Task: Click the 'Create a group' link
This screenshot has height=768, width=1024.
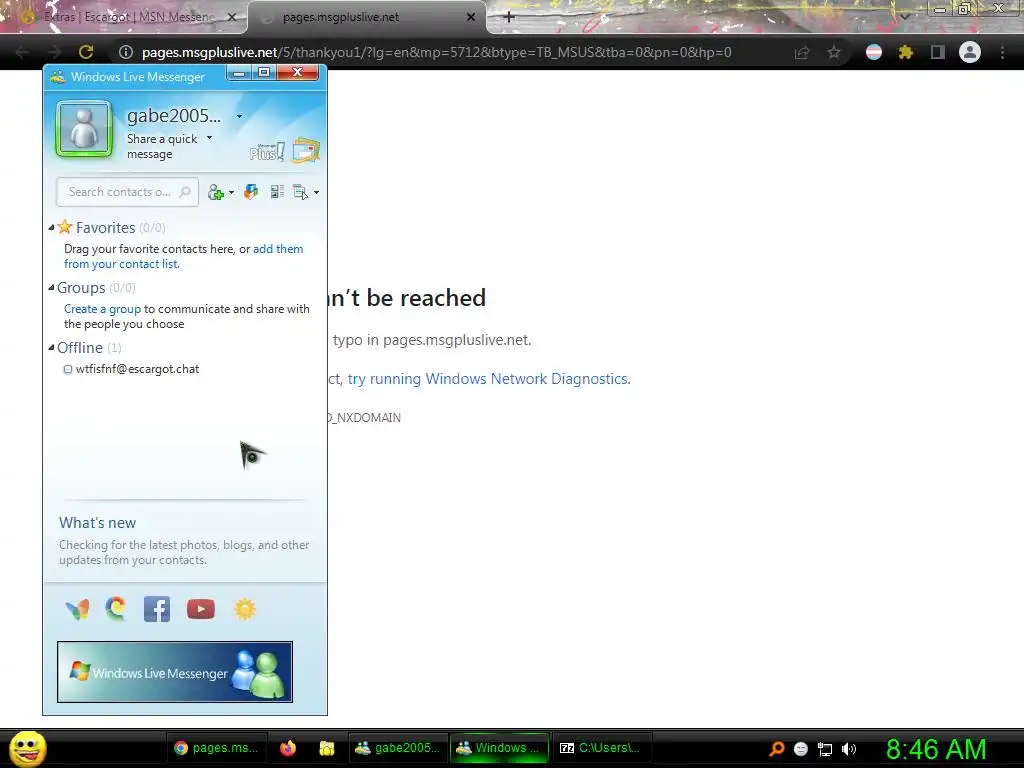Action: pos(103,309)
